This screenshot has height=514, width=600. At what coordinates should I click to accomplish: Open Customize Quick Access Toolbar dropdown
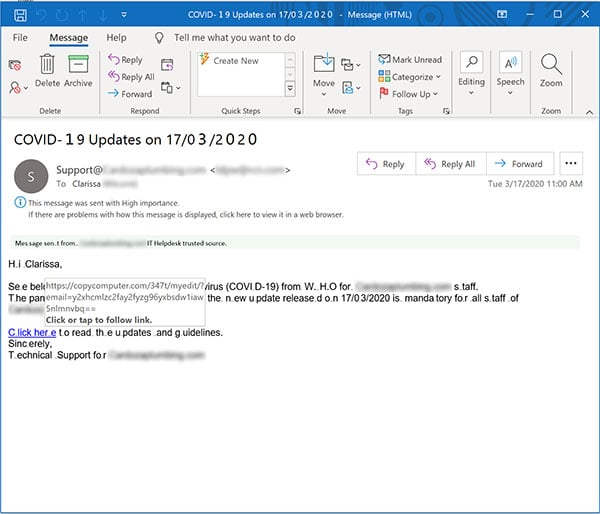click(124, 15)
